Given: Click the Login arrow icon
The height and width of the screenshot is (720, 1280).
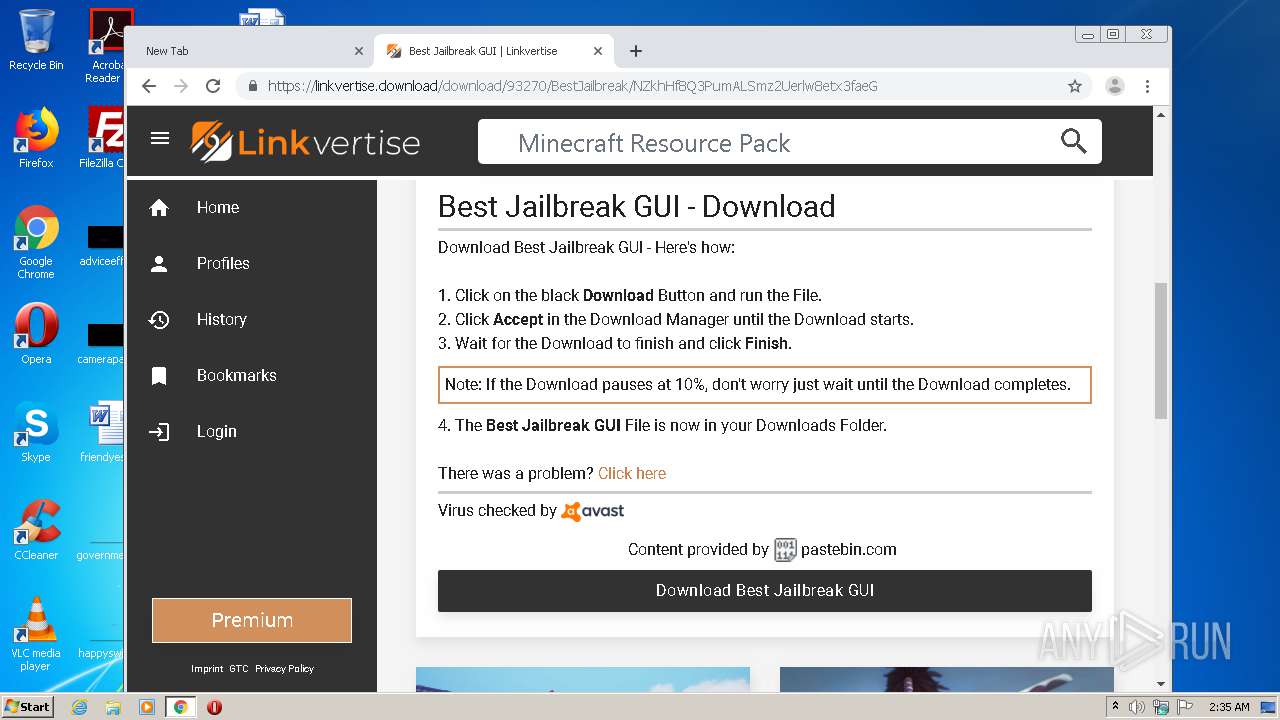Looking at the screenshot, I should 159,431.
